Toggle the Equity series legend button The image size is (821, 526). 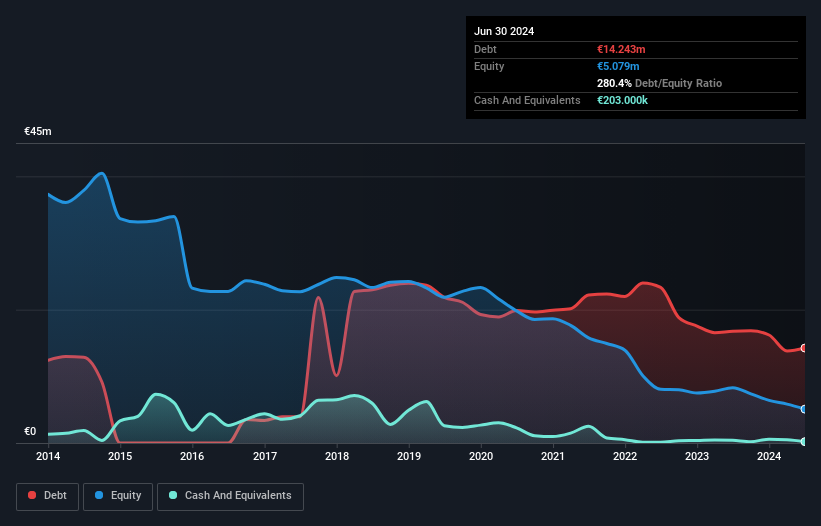pyautogui.click(x=118, y=496)
